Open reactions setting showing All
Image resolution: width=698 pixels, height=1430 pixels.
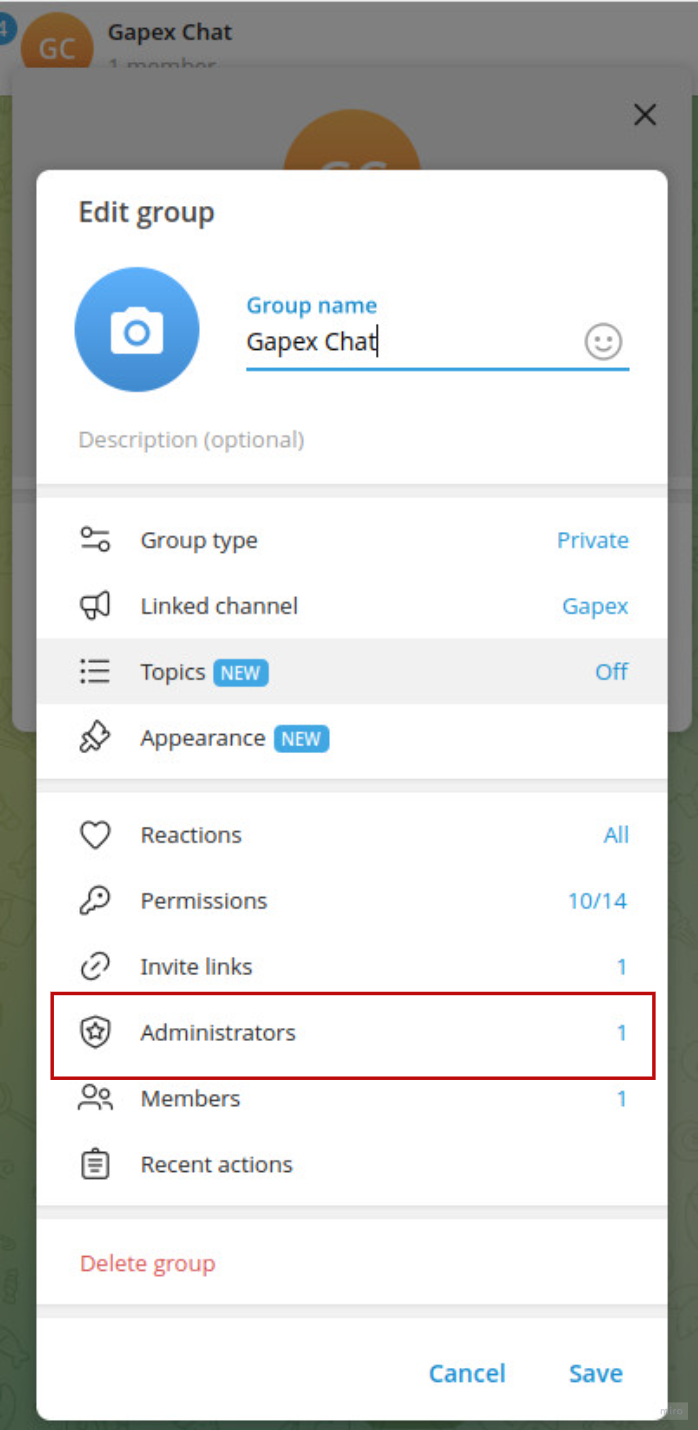pyautogui.click(x=616, y=835)
